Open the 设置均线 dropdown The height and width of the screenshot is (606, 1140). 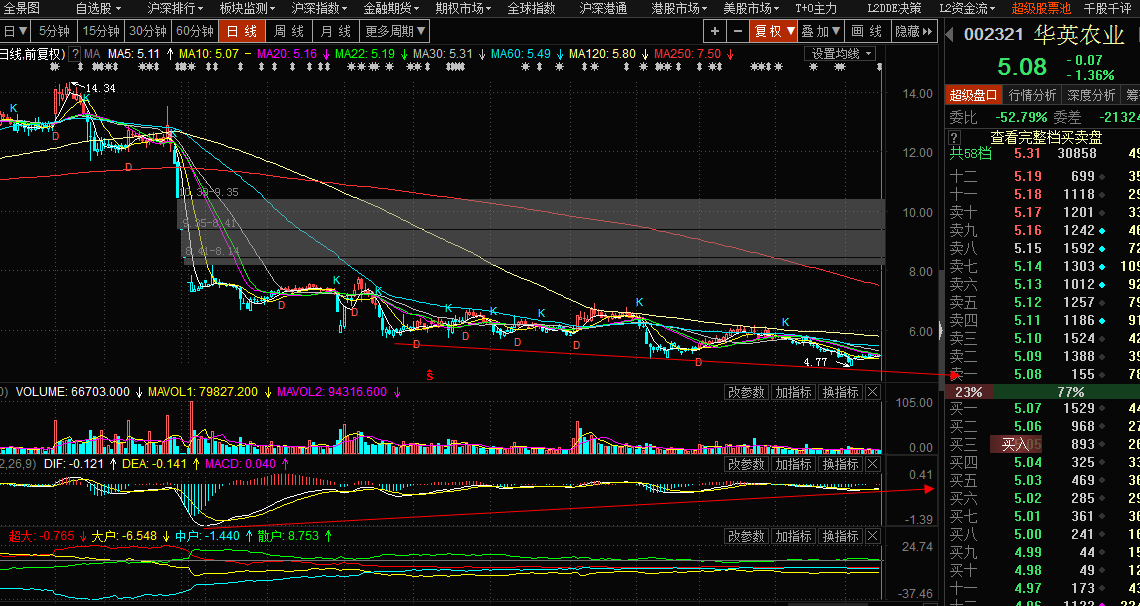841,53
